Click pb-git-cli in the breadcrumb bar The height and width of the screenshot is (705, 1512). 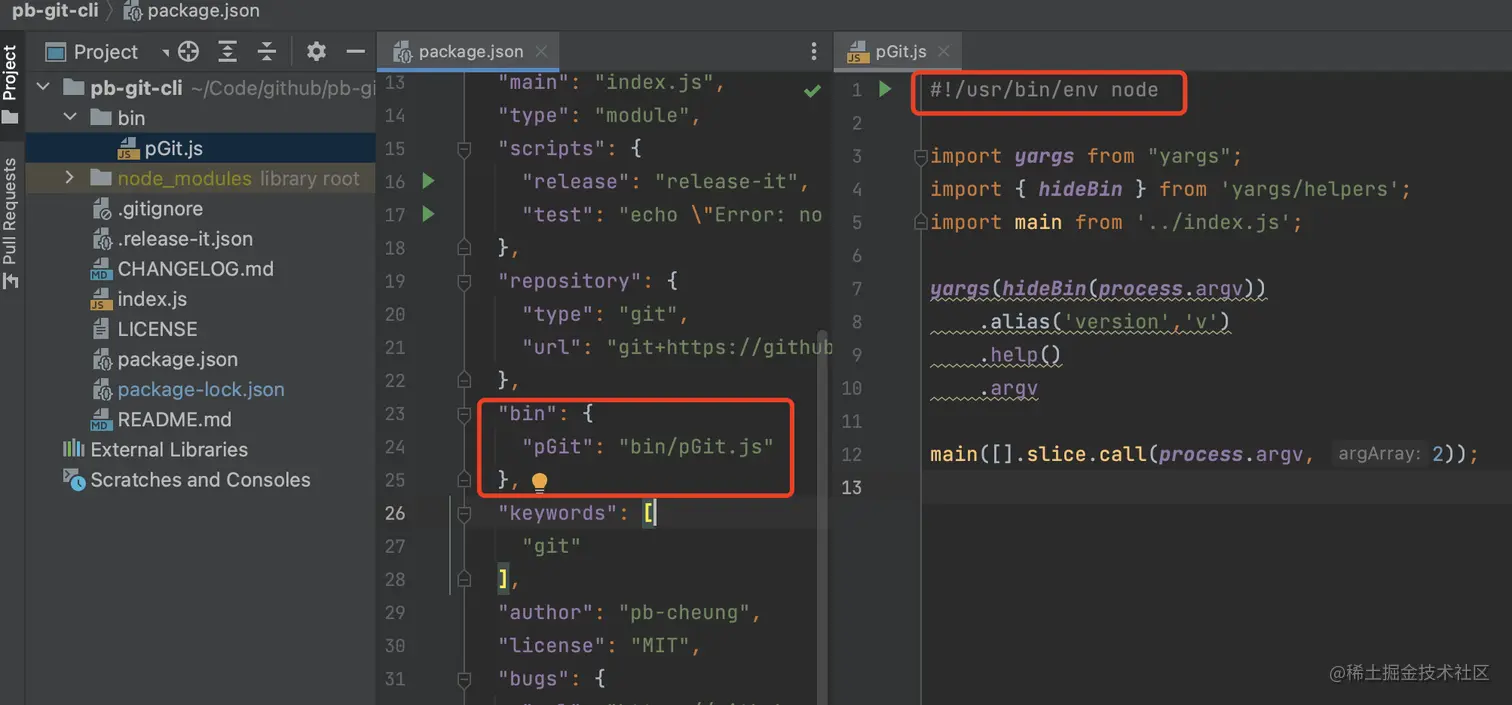pyautogui.click(x=56, y=11)
